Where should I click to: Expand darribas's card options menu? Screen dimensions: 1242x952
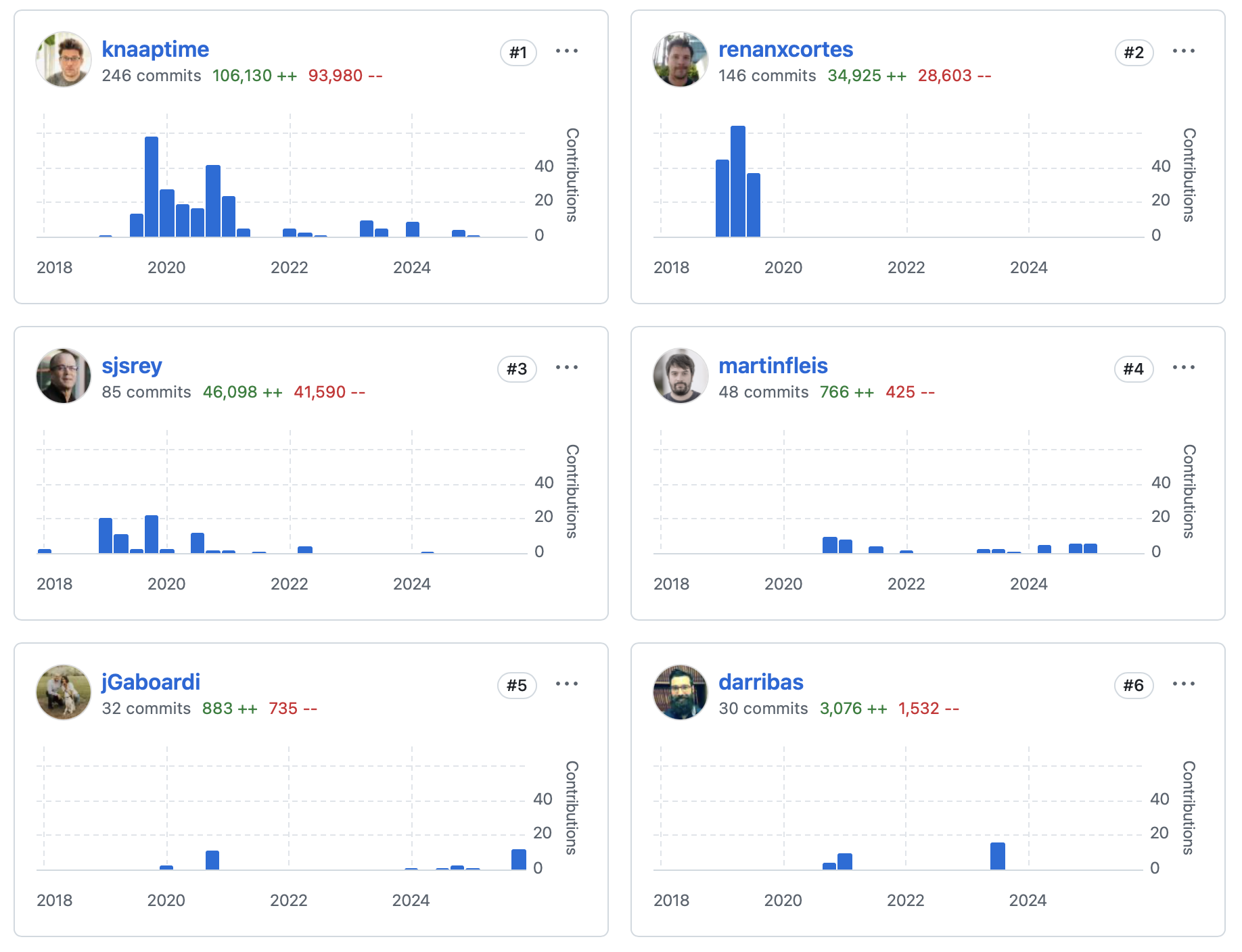[x=1183, y=684]
